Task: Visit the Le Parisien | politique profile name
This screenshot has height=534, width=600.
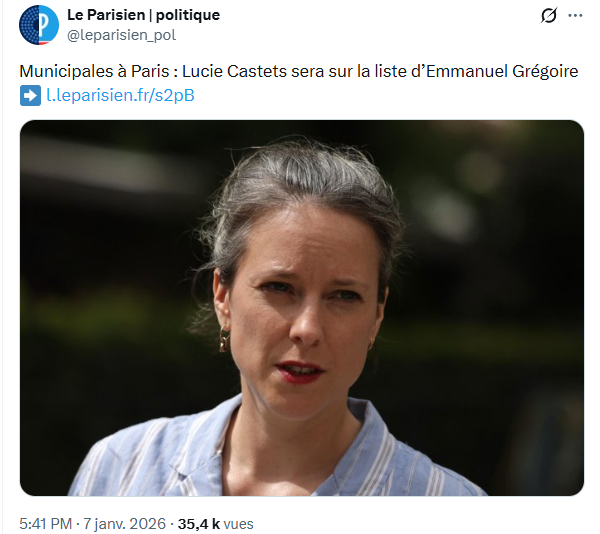Action: point(143,15)
